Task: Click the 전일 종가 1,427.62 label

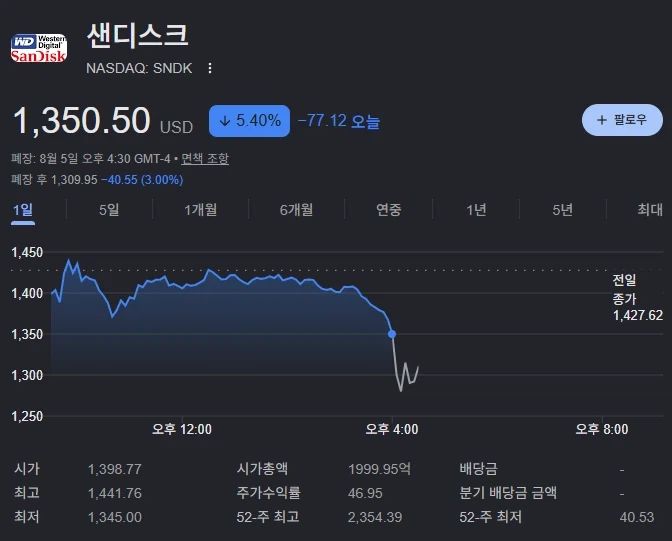Action: (x=637, y=298)
